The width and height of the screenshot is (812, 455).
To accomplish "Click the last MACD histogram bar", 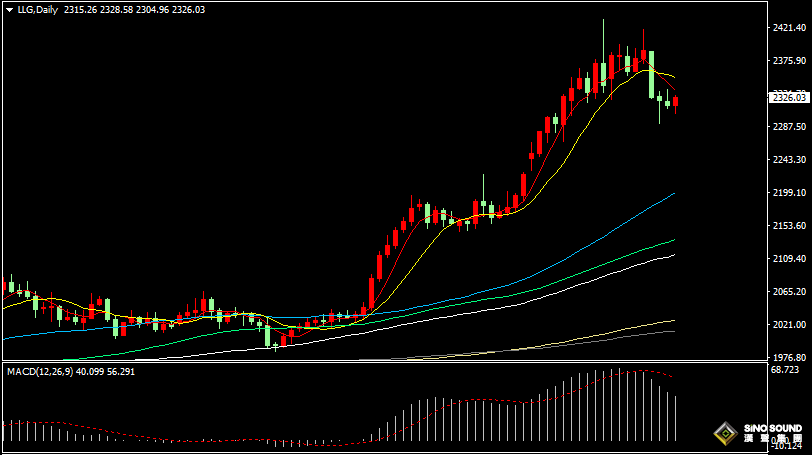I will (676, 418).
